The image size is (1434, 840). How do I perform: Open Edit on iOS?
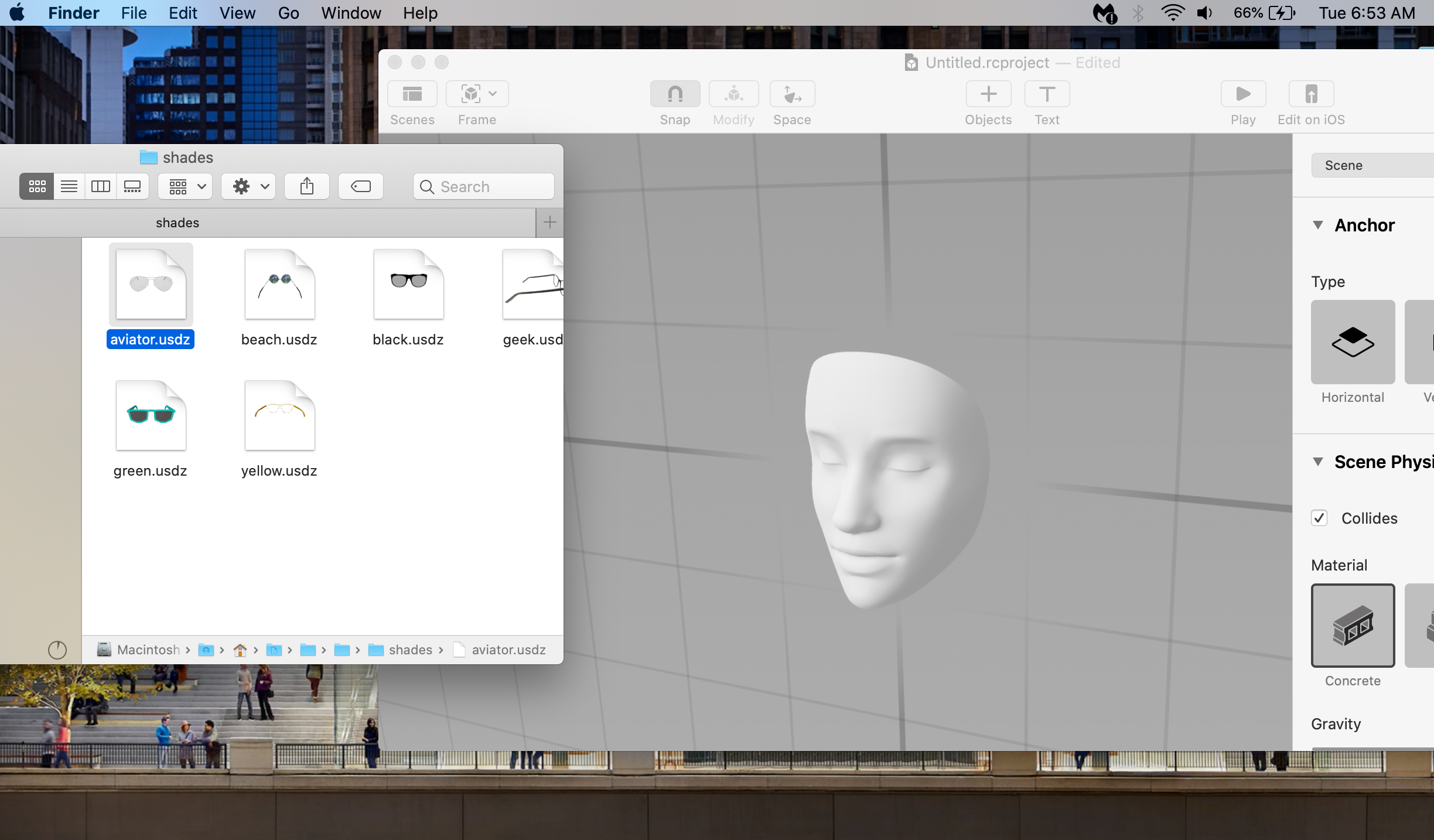[x=1310, y=94]
